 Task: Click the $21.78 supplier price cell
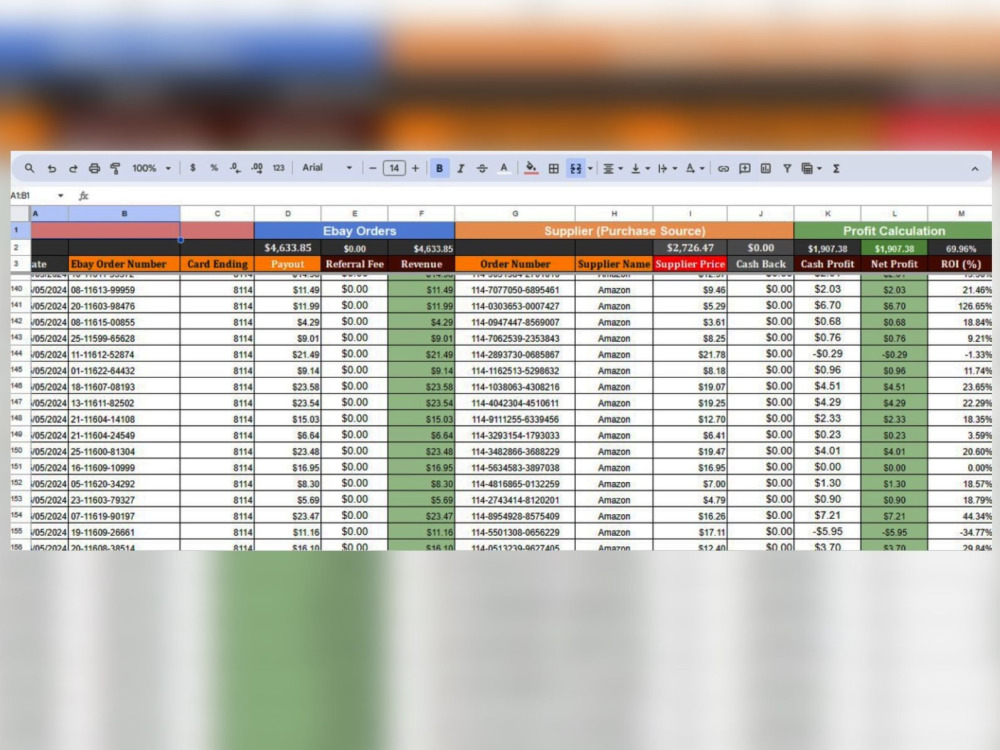[x=690, y=355]
